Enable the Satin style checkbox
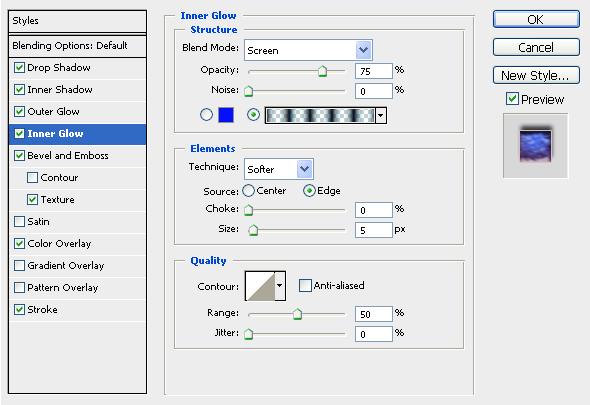Viewport: 590px width, 405px height. click(19, 221)
